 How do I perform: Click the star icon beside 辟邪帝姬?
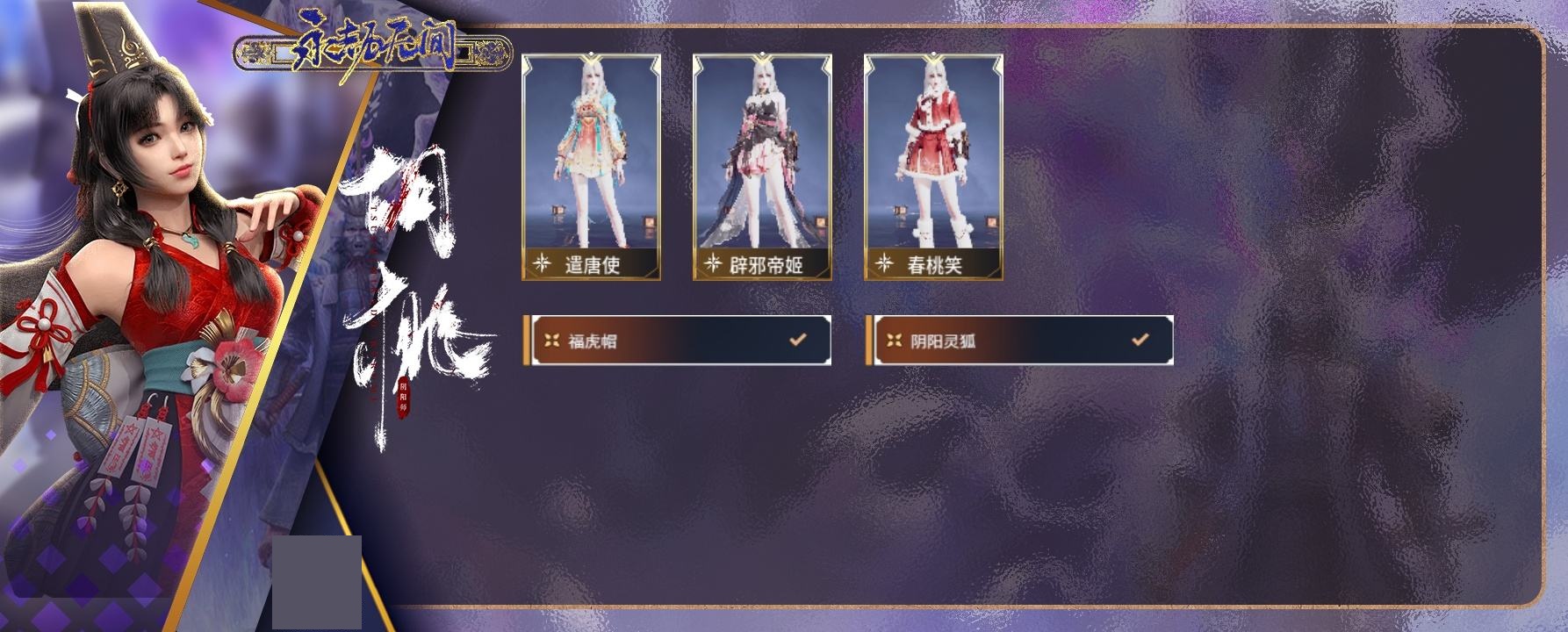(713, 263)
